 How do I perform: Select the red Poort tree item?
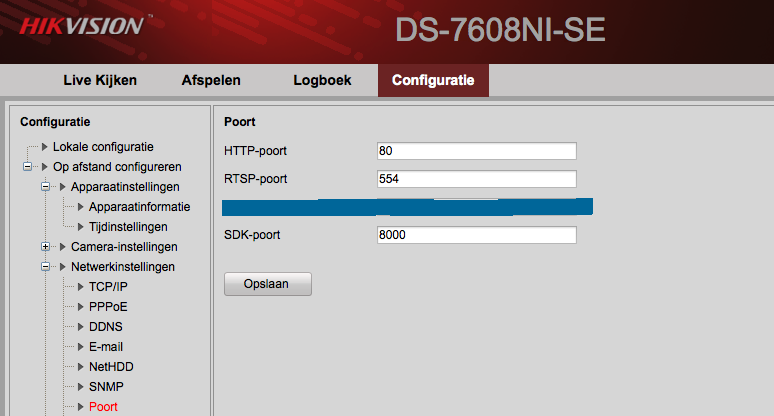[103, 407]
